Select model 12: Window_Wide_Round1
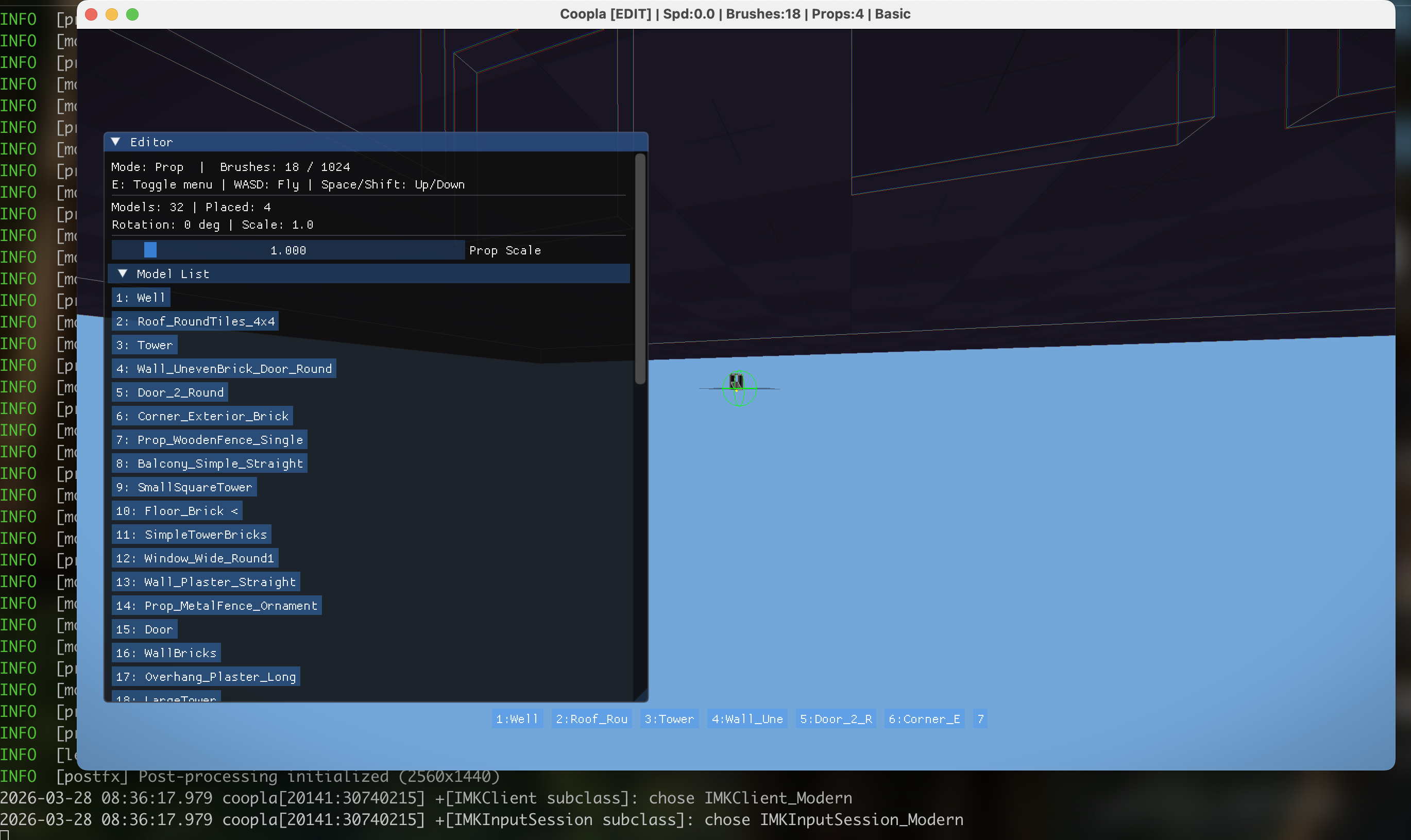Viewport: 1411px width, 840px height. [x=195, y=558]
